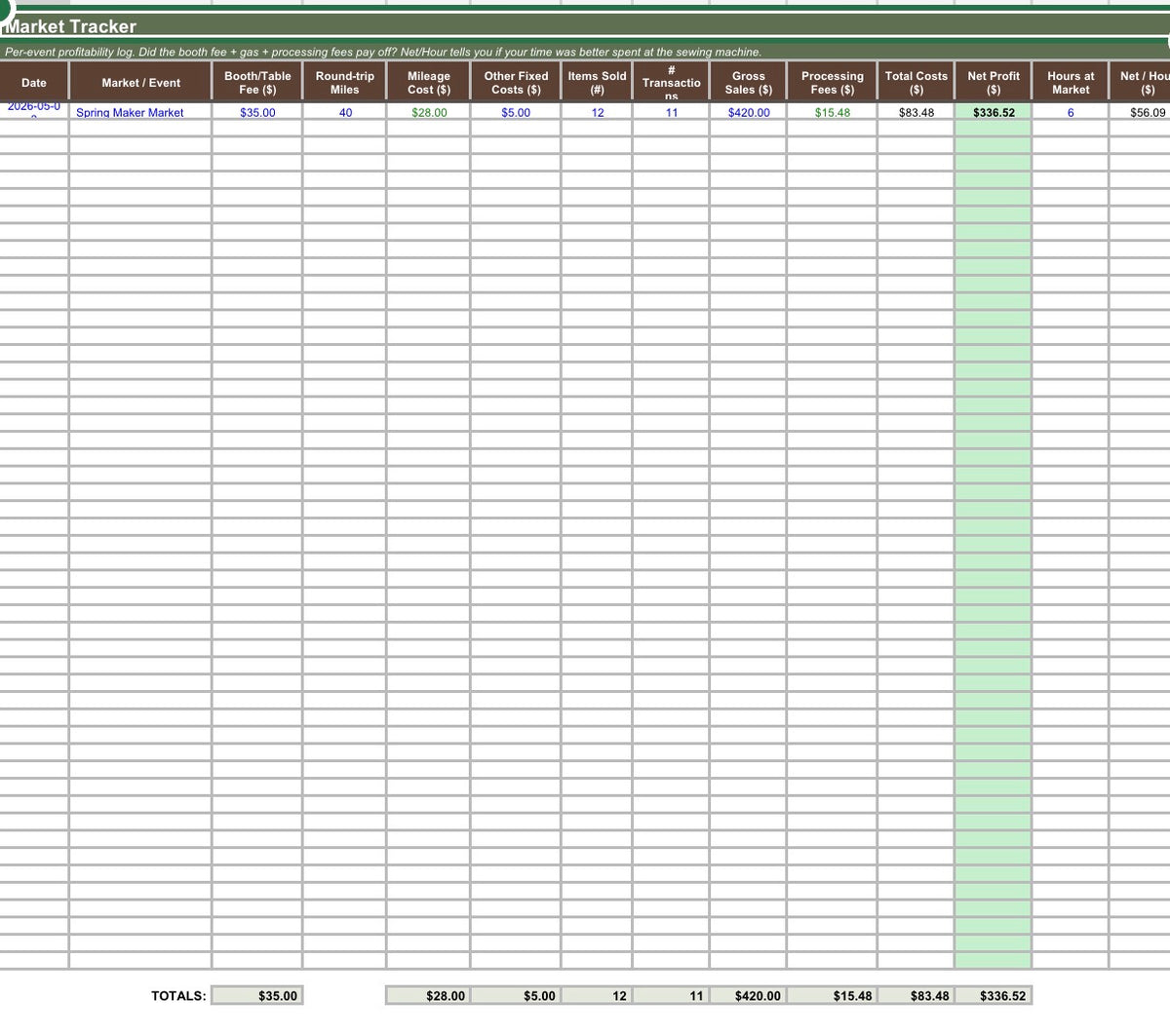This screenshot has width=1170, height=1036.
Task: Select the per-event profitability log description text
Action: [x=383, y=52]
